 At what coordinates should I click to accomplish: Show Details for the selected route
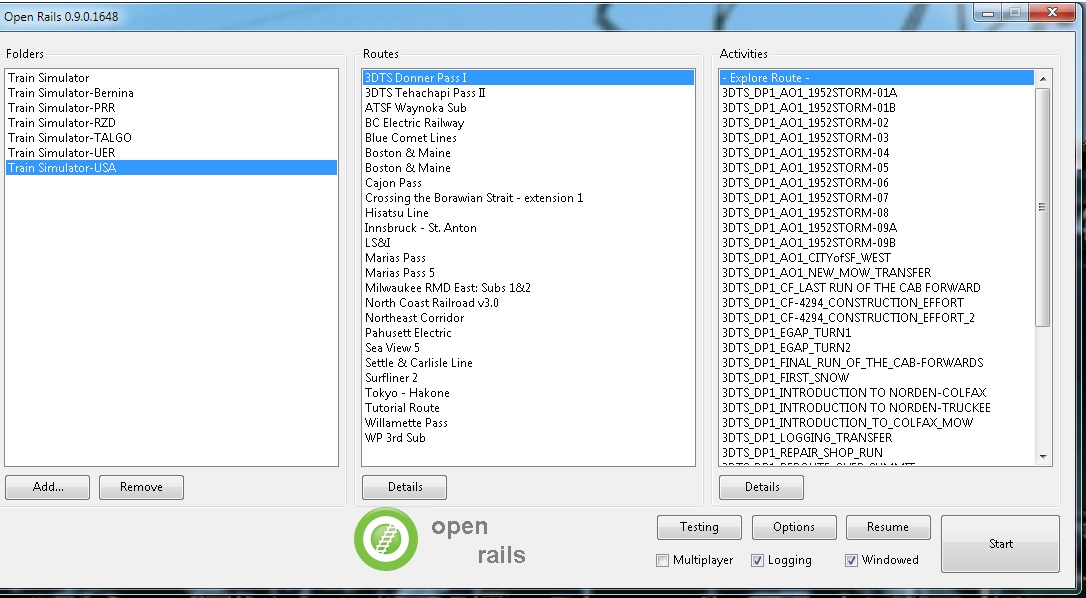404,487
